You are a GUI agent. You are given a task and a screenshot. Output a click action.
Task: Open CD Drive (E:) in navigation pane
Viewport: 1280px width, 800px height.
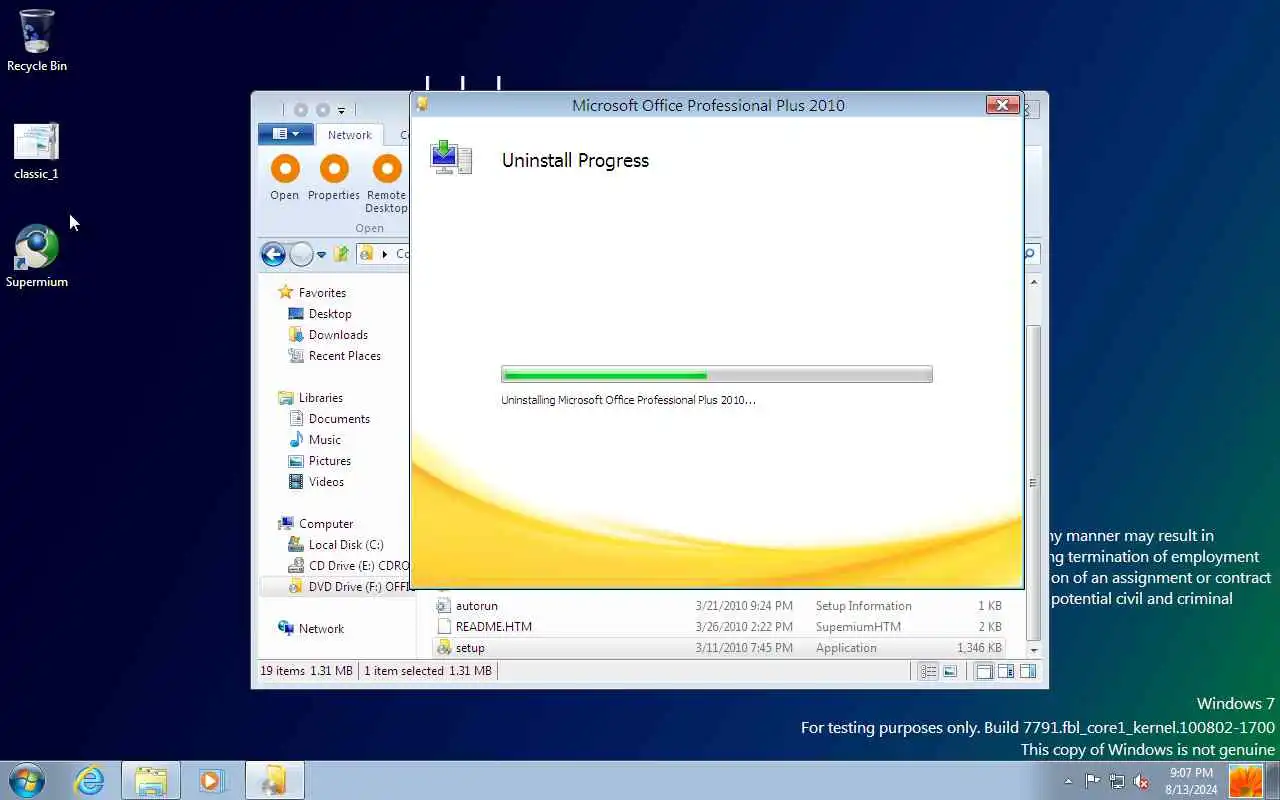point(348,566)
